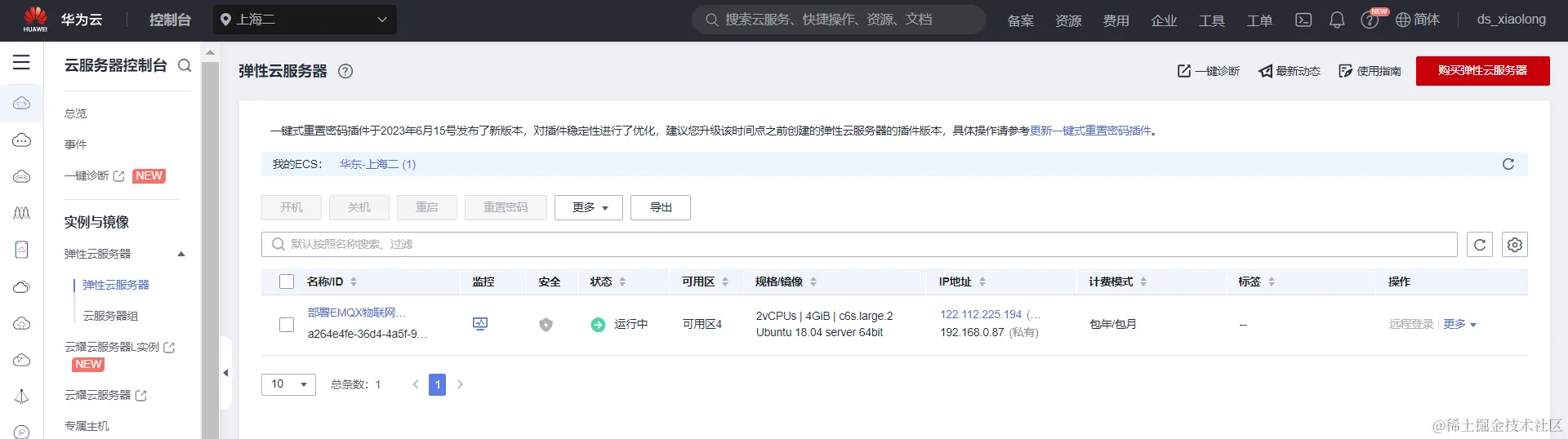Open the region selector 上海二
This screenshot has width=1568, height=439.
(x=305, y=20)
